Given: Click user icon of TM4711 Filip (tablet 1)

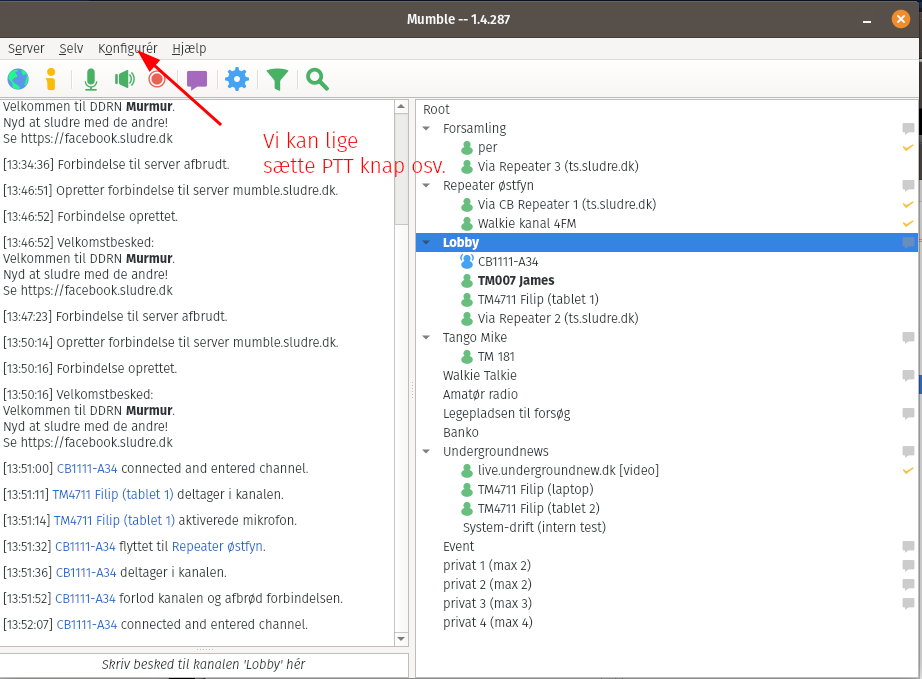Looking at the screenshot, I should tap(467, 299).
